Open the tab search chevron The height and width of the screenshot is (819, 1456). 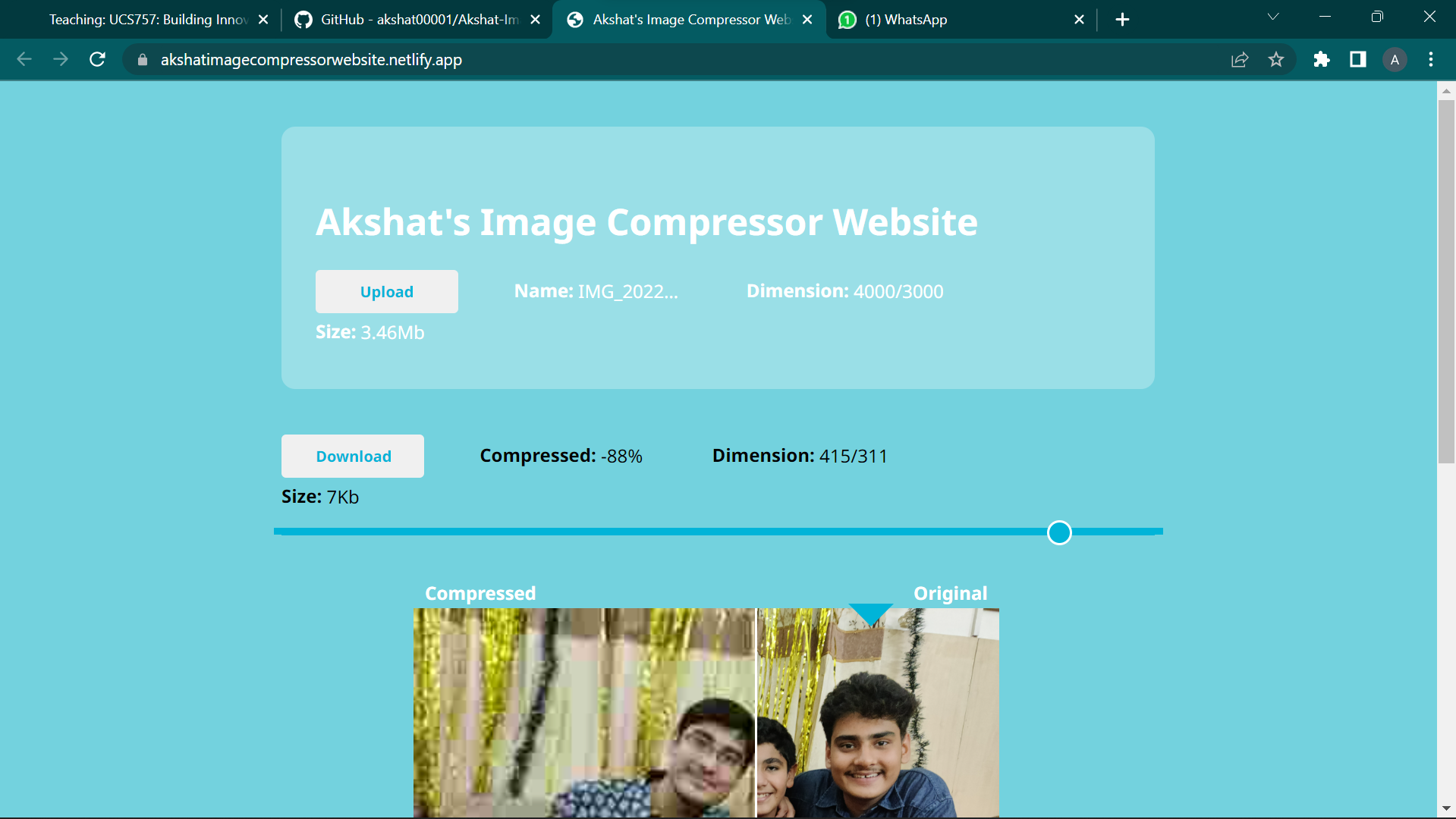[1272, 17]
